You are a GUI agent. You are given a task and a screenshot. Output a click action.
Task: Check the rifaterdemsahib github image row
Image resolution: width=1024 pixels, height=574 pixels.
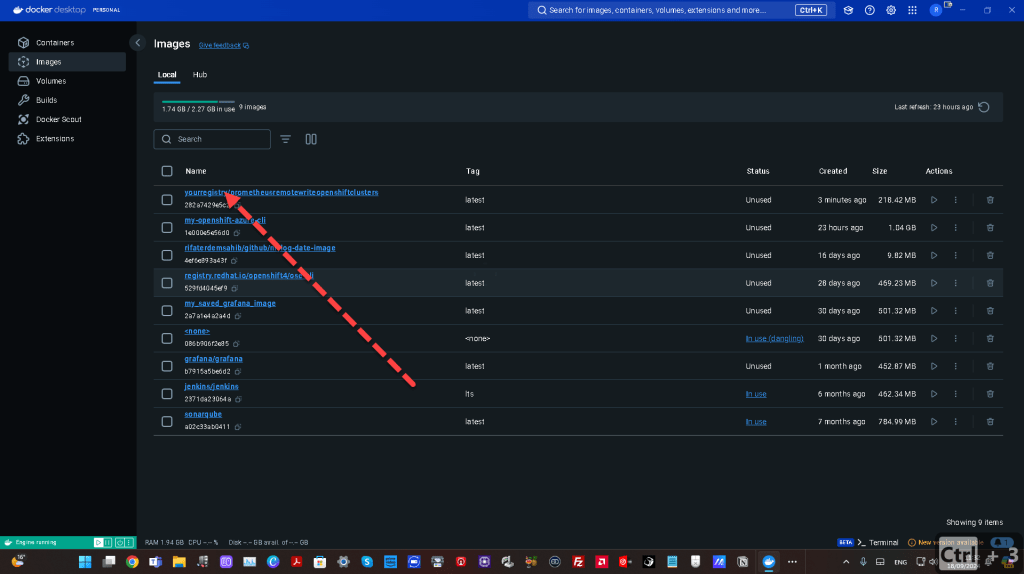(x=167, y=255)
